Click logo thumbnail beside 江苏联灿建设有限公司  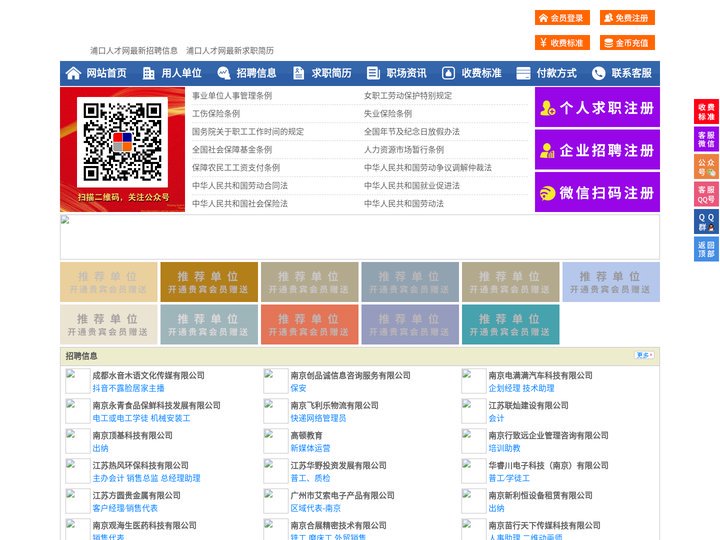473,411
